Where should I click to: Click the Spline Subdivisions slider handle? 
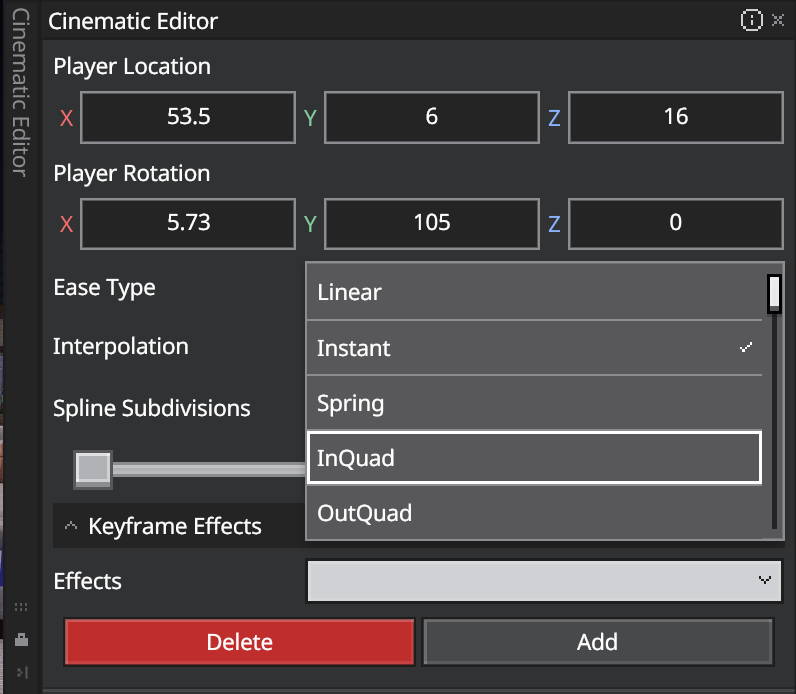point(93,469)
